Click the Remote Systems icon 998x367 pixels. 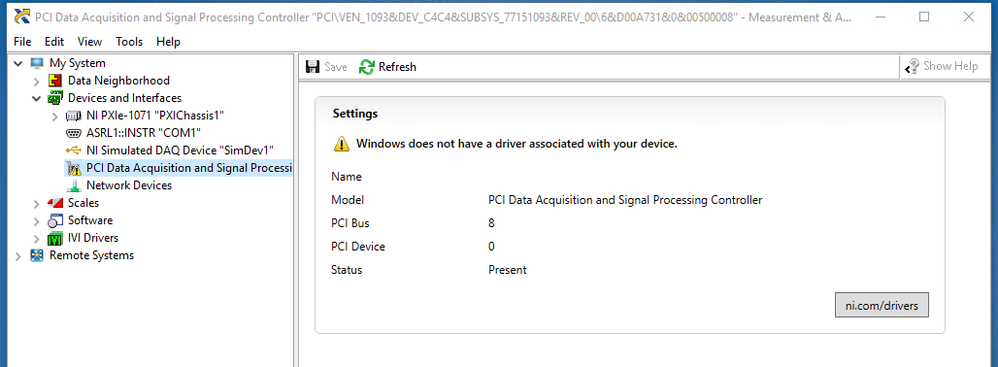[x=38, y=255]
